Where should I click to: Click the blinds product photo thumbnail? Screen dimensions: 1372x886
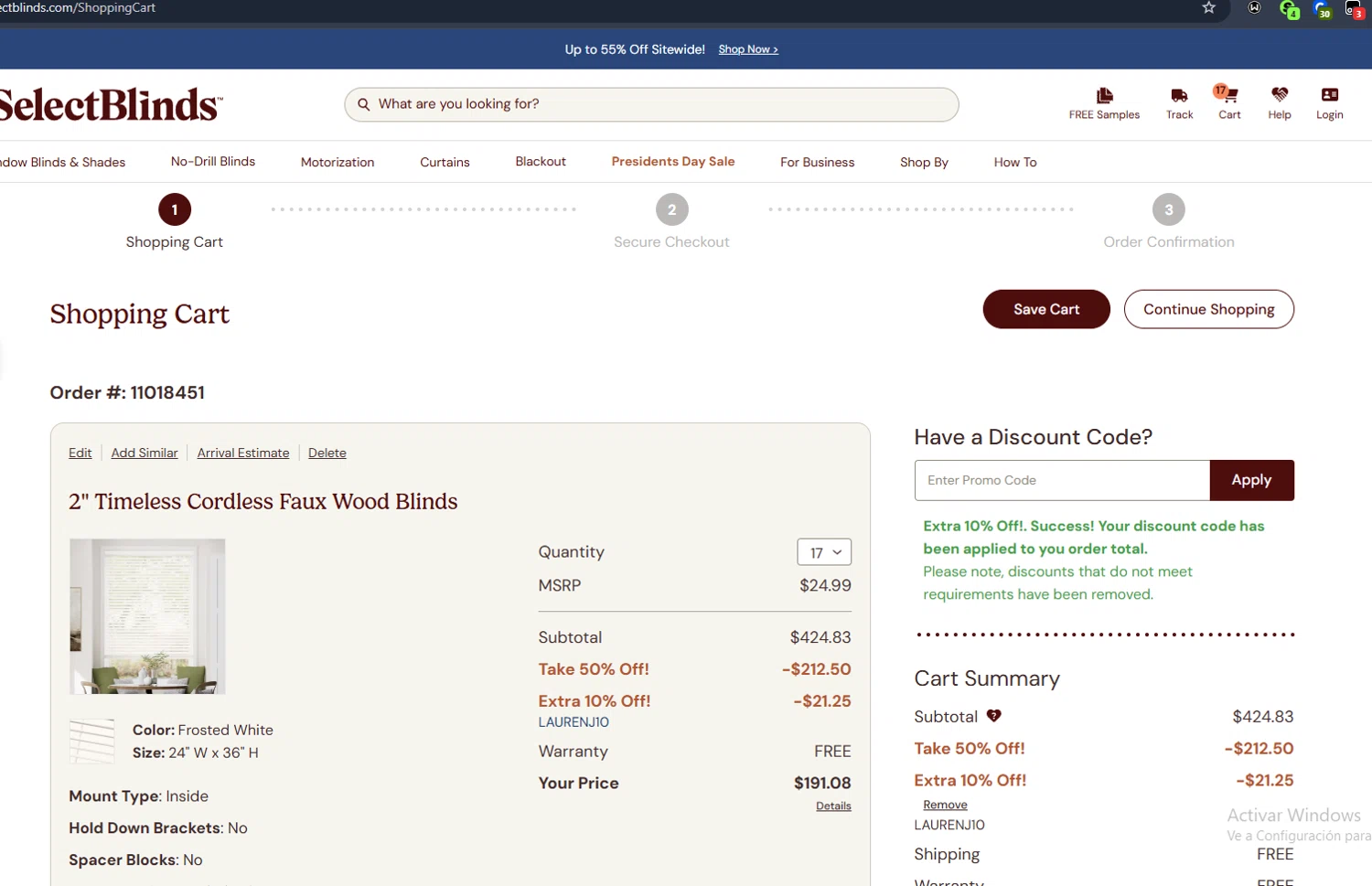click(147, 616)
